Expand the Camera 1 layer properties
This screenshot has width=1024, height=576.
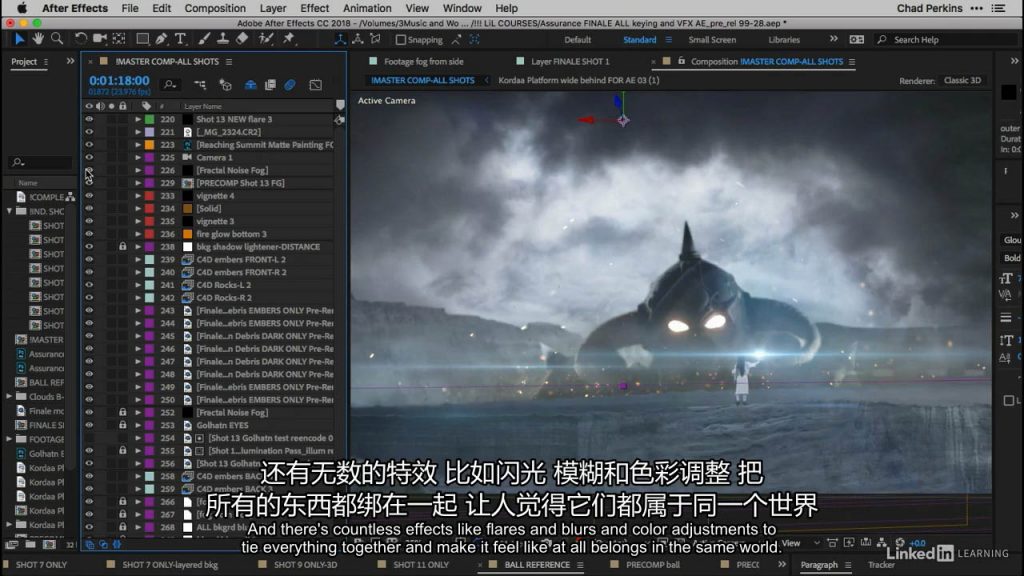(x=138, y=157)
